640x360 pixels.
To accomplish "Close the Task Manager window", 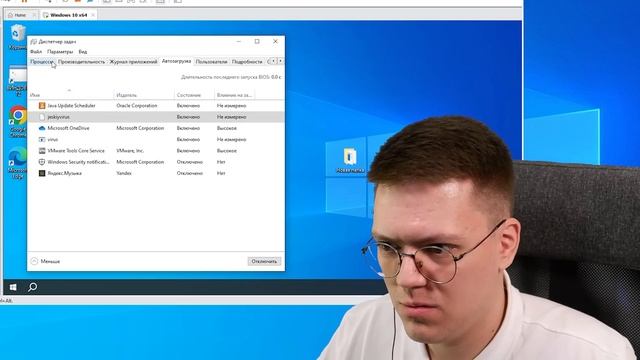I will [x=275, y=41].
